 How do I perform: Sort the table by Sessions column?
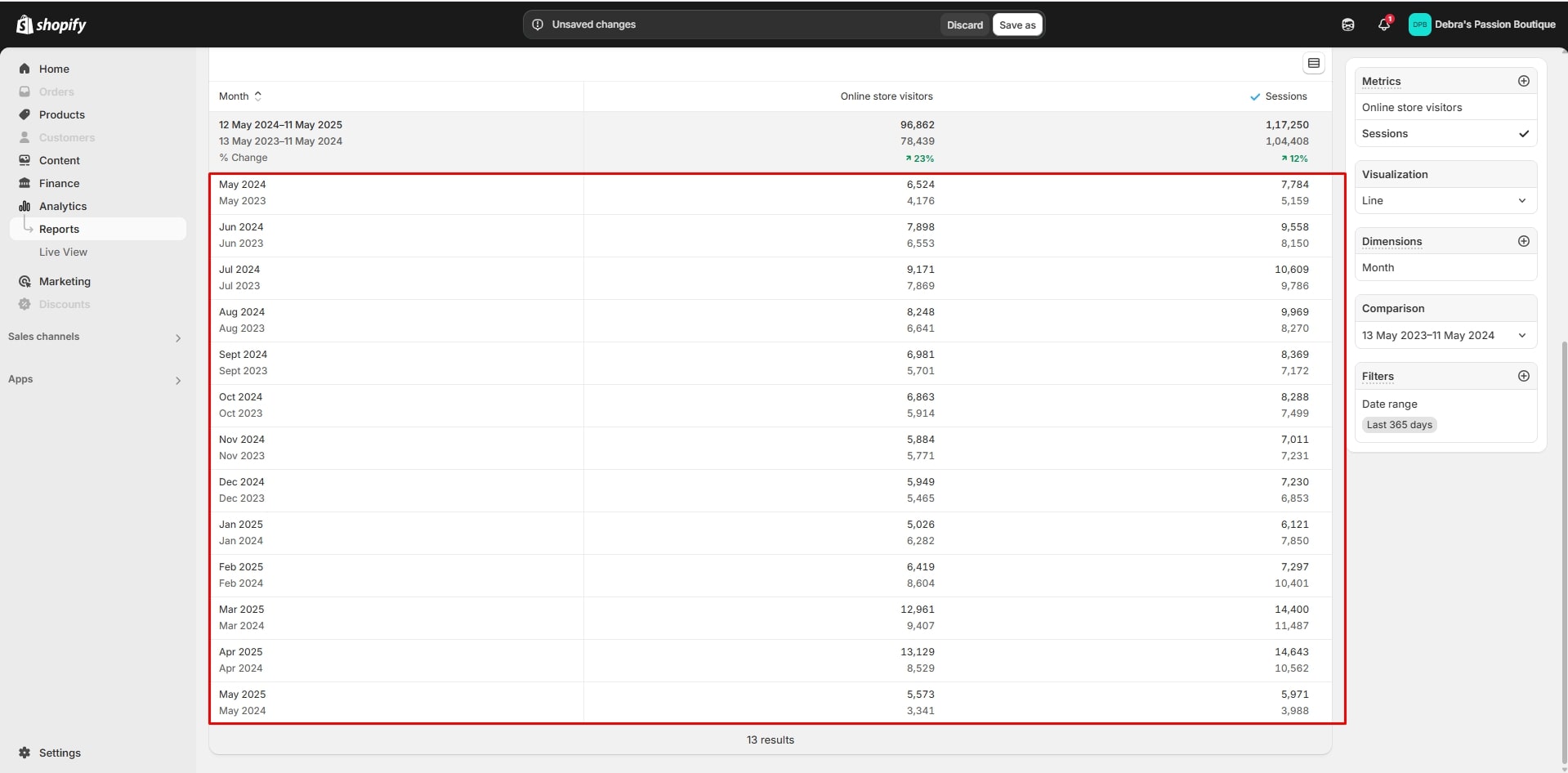tap(1285, 96)
